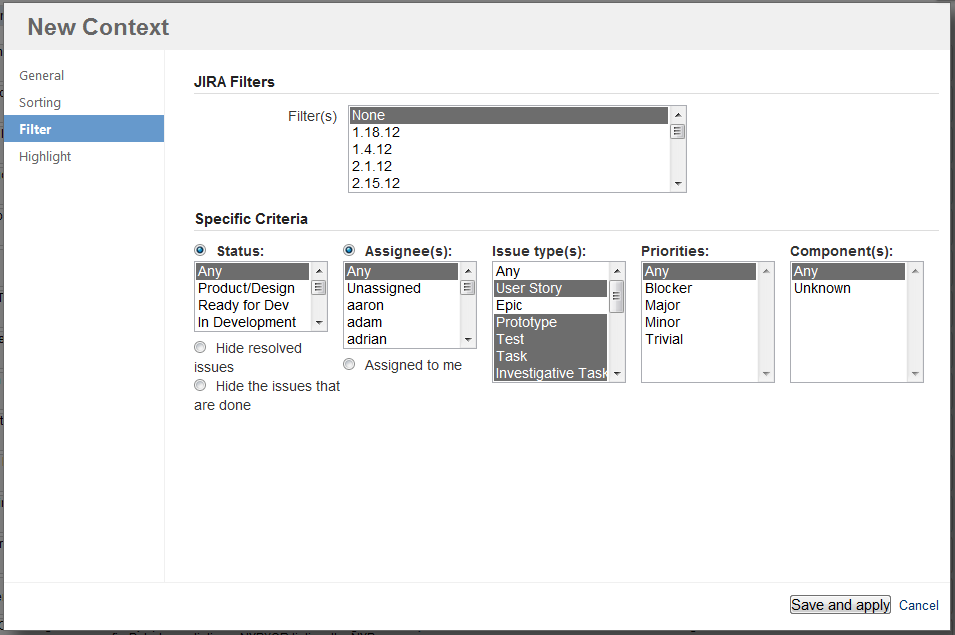Click Save and apply button
The width and height of the screenshot is (955, 635).
point(840,605)
